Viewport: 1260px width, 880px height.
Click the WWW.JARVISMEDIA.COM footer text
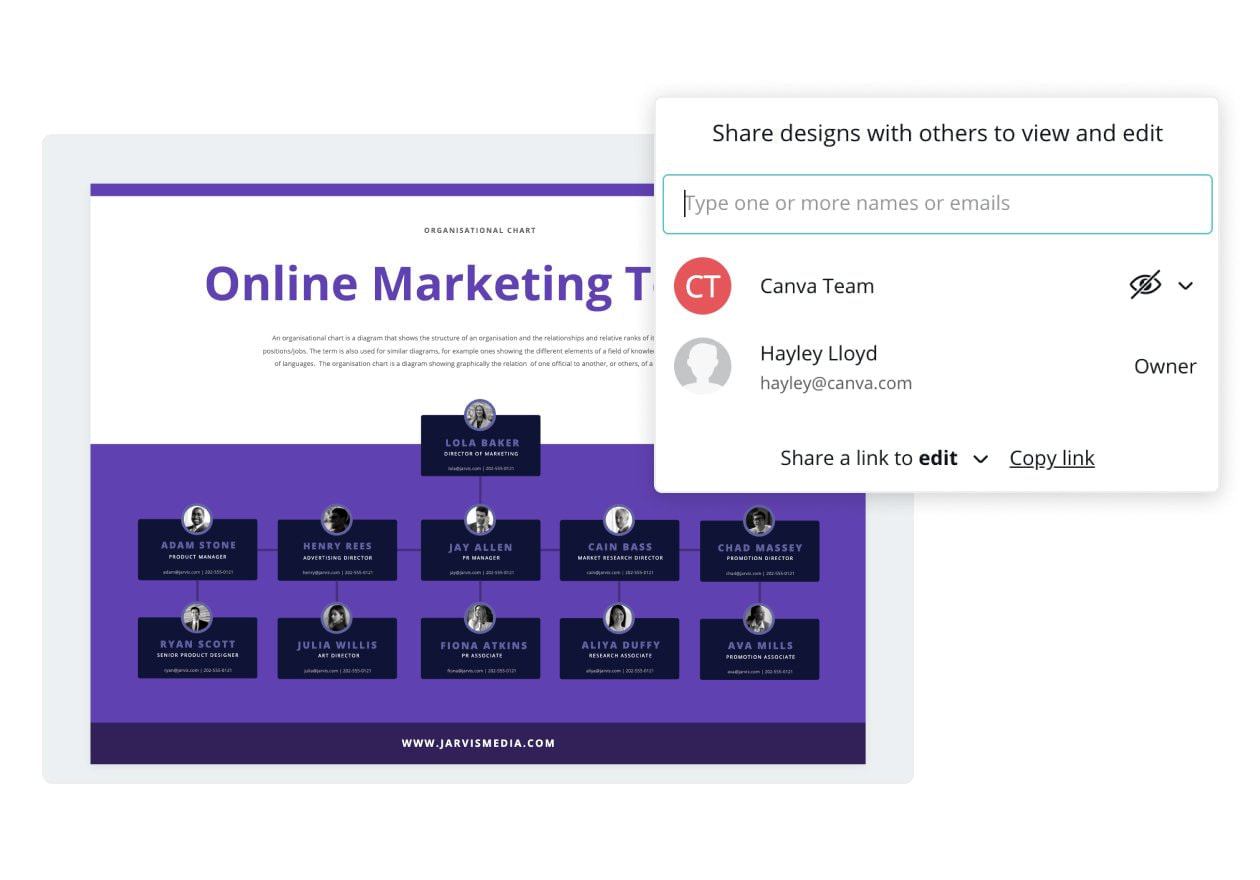pyautogui.click(x=480, y=743)
